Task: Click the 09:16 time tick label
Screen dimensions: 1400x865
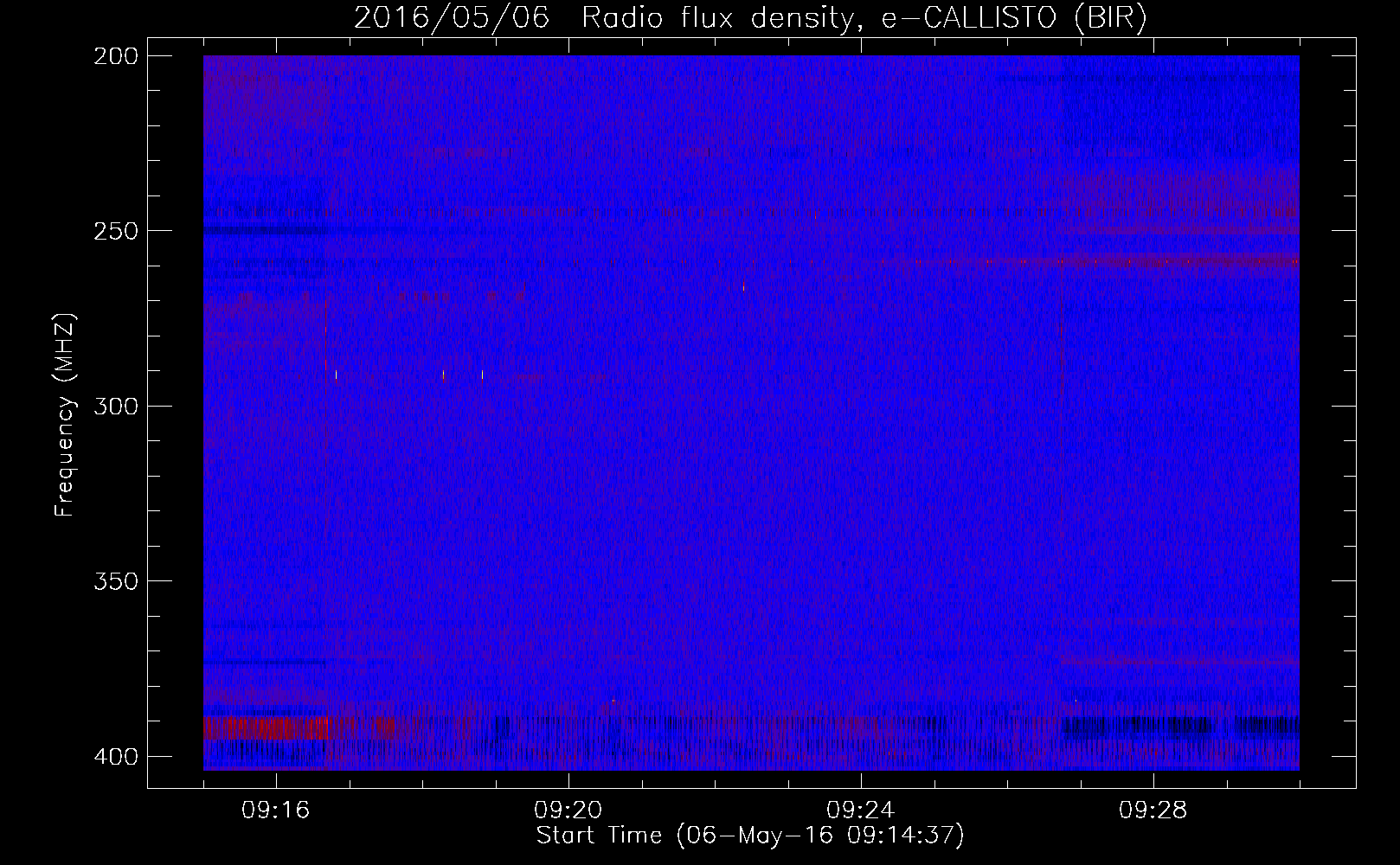Action: click(276, 811)
